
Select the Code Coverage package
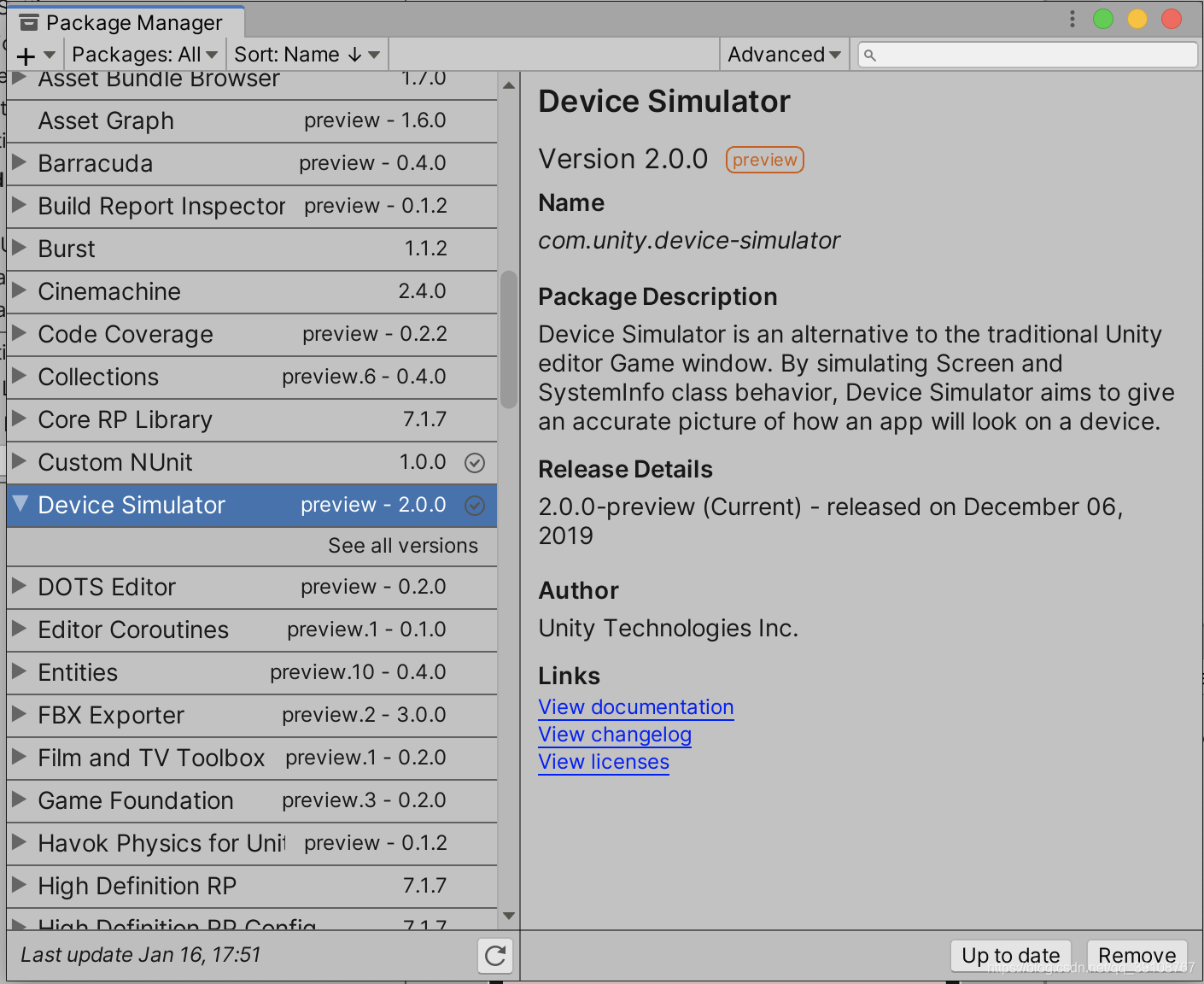126,335
